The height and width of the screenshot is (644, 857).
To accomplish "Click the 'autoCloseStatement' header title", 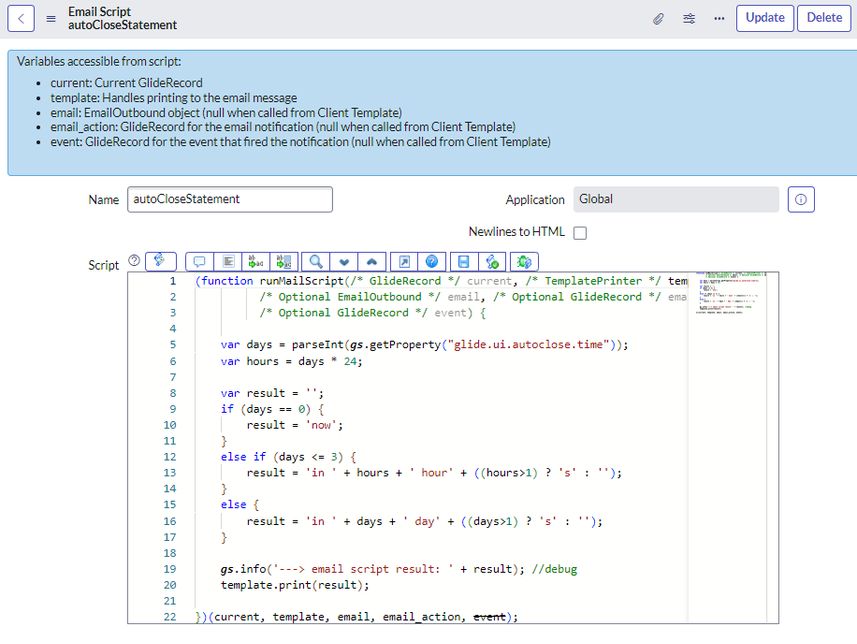I will click(122, 25).
